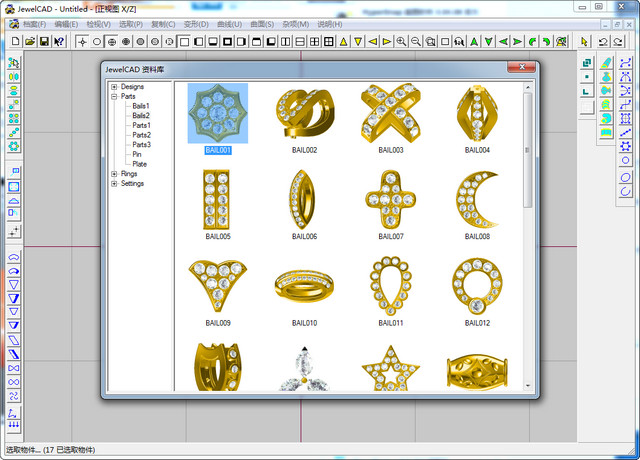Activate the context Help pointer icon

59,41
